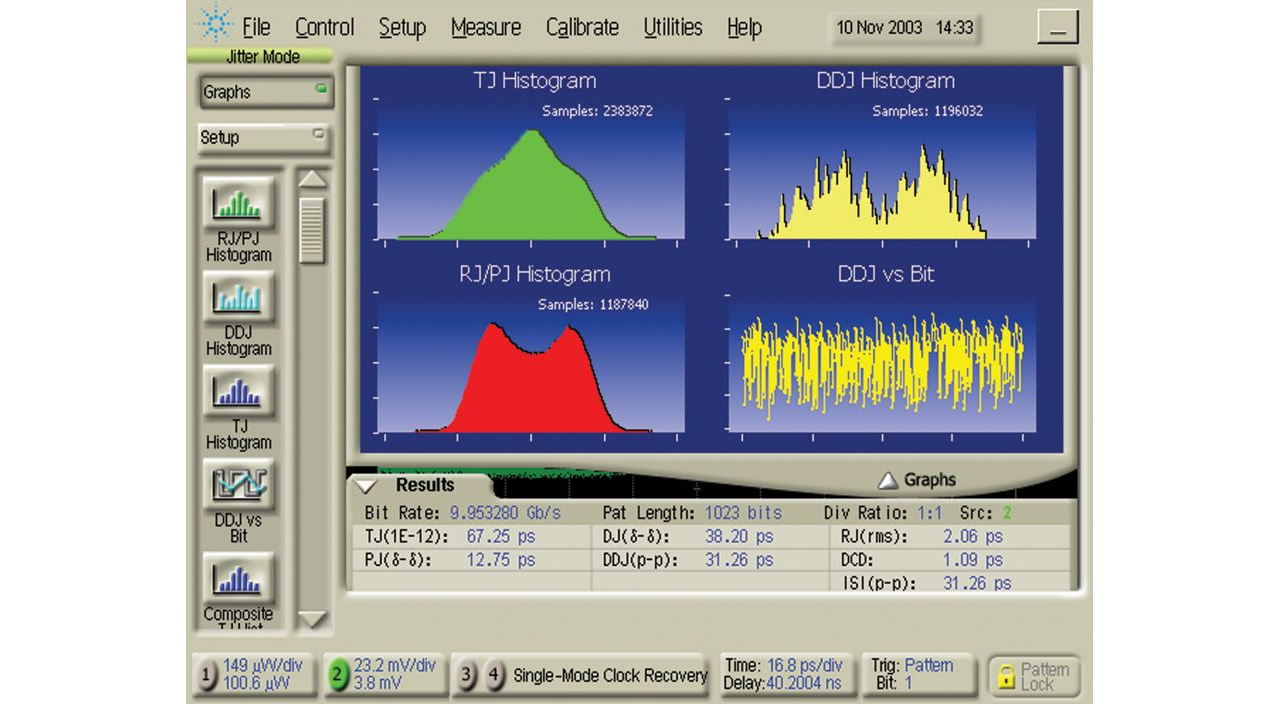Viewport: 1280px width, 704px height.
Task: Toggle channel 4 number button
Action: pos(494,676)
